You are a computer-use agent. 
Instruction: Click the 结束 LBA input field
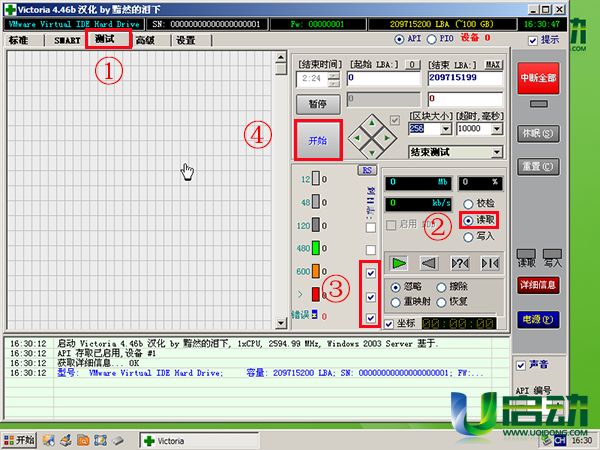465,78
